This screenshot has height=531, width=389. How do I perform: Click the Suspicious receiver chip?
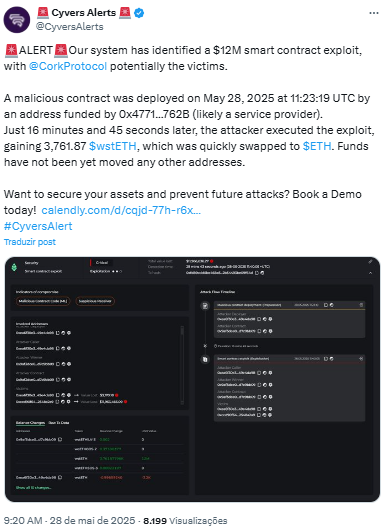pos(95,301)
